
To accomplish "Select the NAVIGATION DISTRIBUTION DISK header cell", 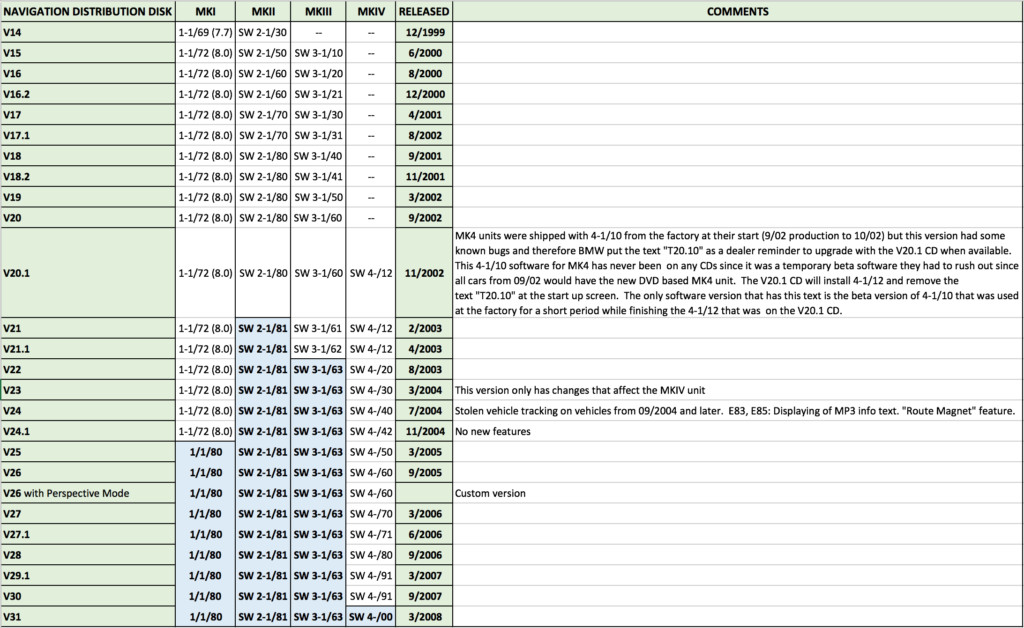I will (88, 11).
